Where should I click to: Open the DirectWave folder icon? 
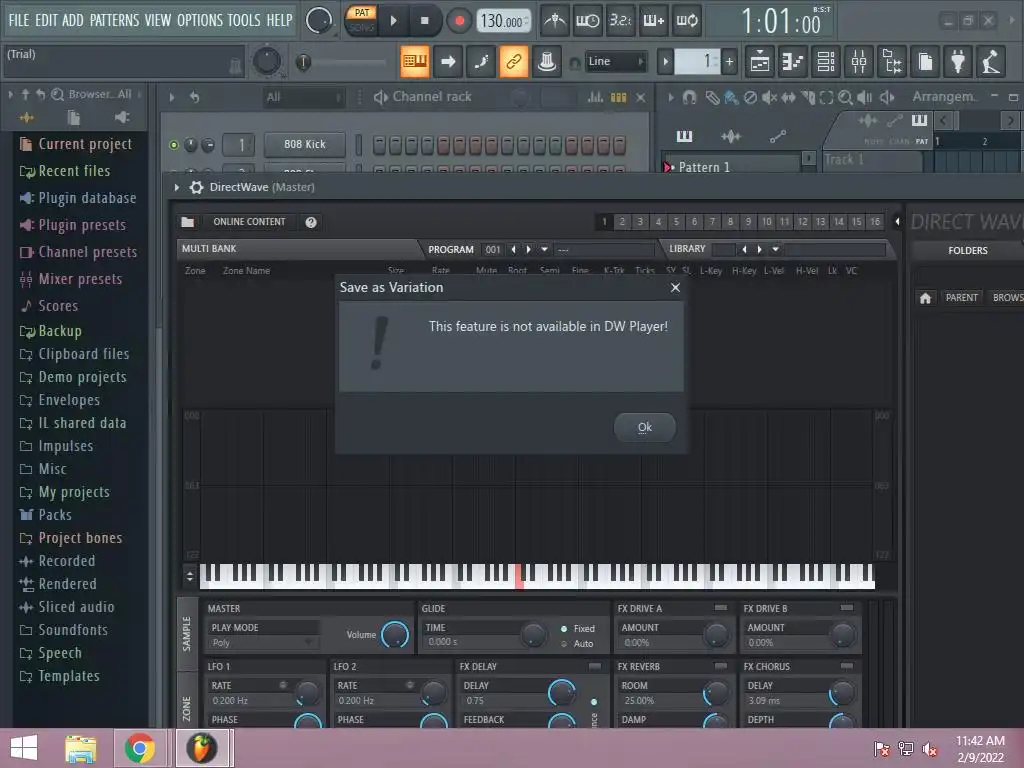(x=187, y=222)
